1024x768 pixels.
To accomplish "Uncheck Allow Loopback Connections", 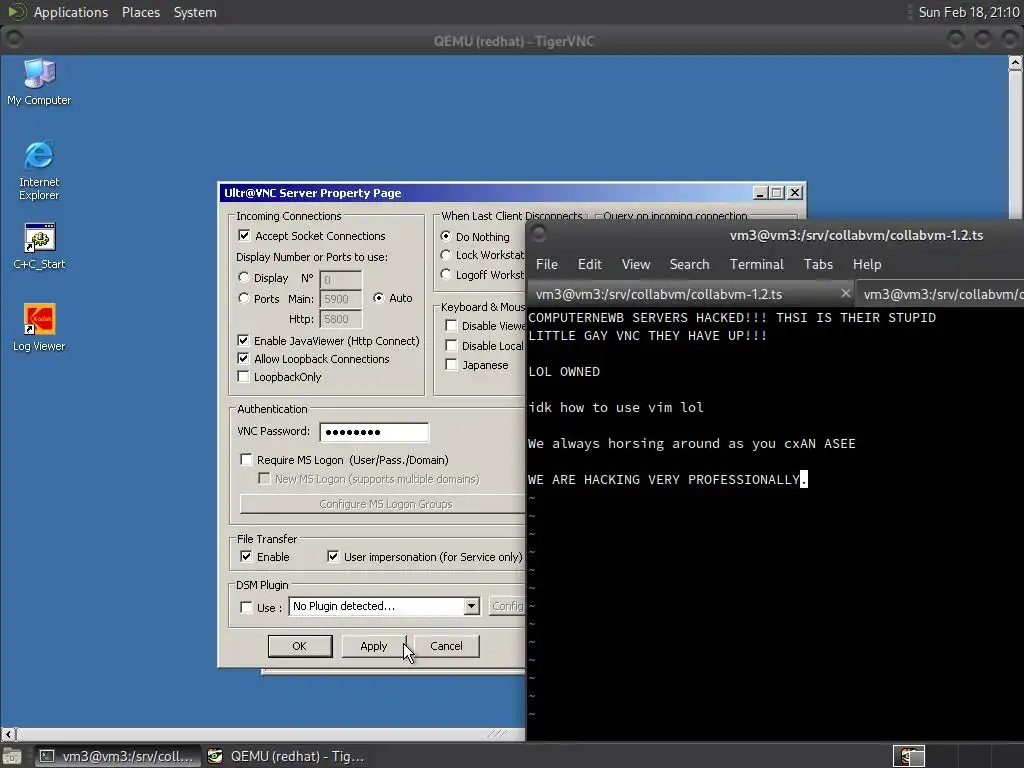I will point(243,359).
